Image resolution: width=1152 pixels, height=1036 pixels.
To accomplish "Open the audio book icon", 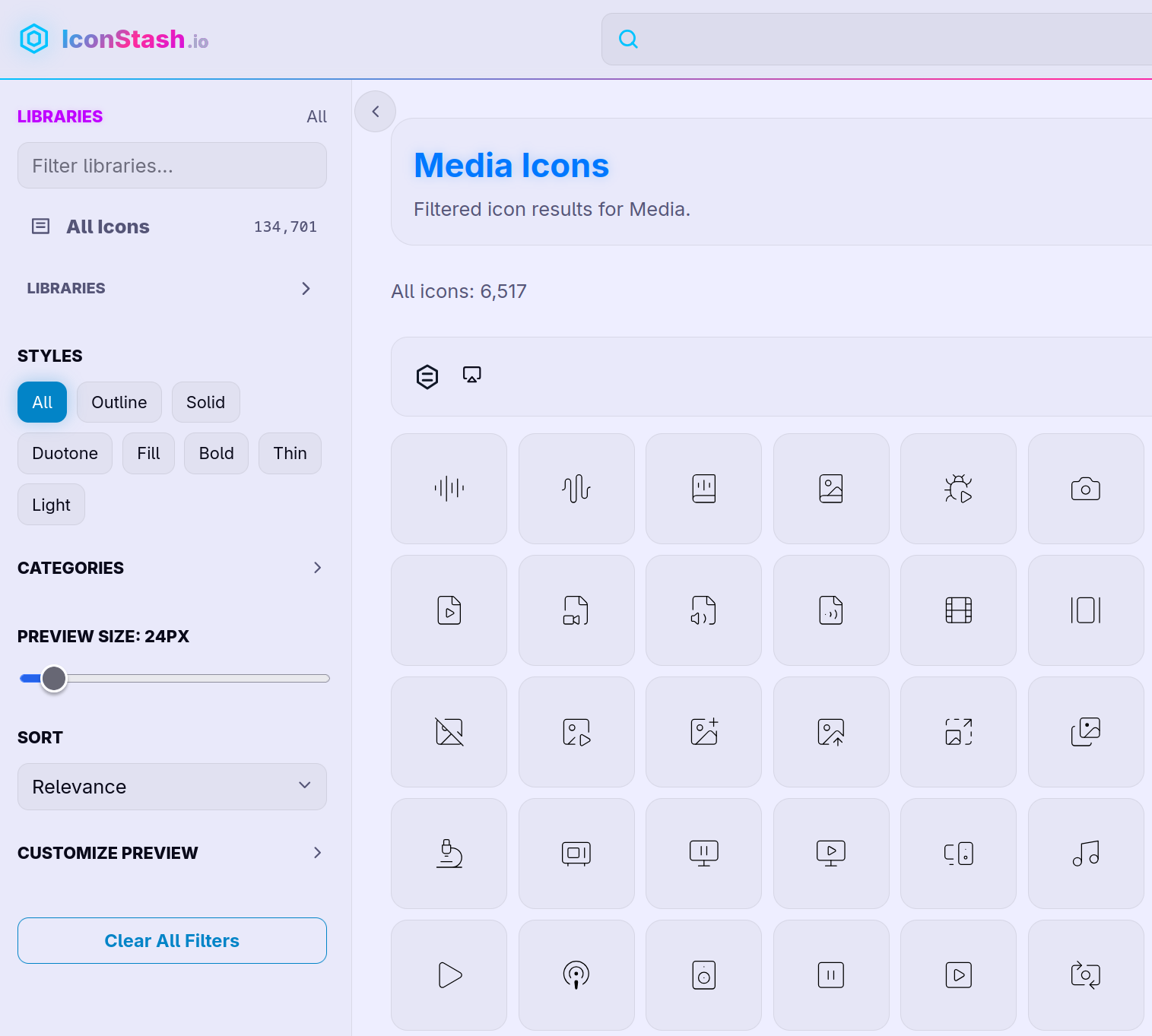I will tap(704, 489).
